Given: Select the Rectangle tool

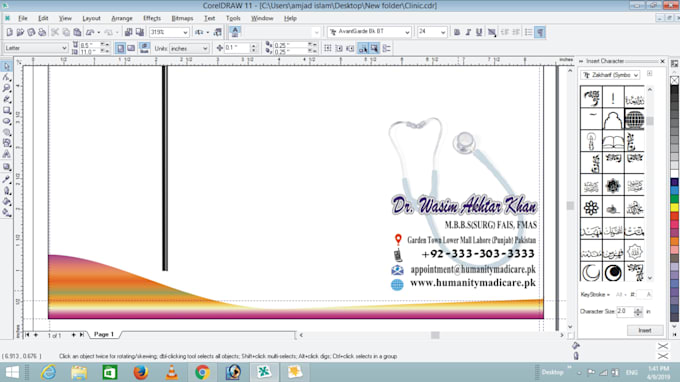Looking at the screenshot, I should click(7, 111).
